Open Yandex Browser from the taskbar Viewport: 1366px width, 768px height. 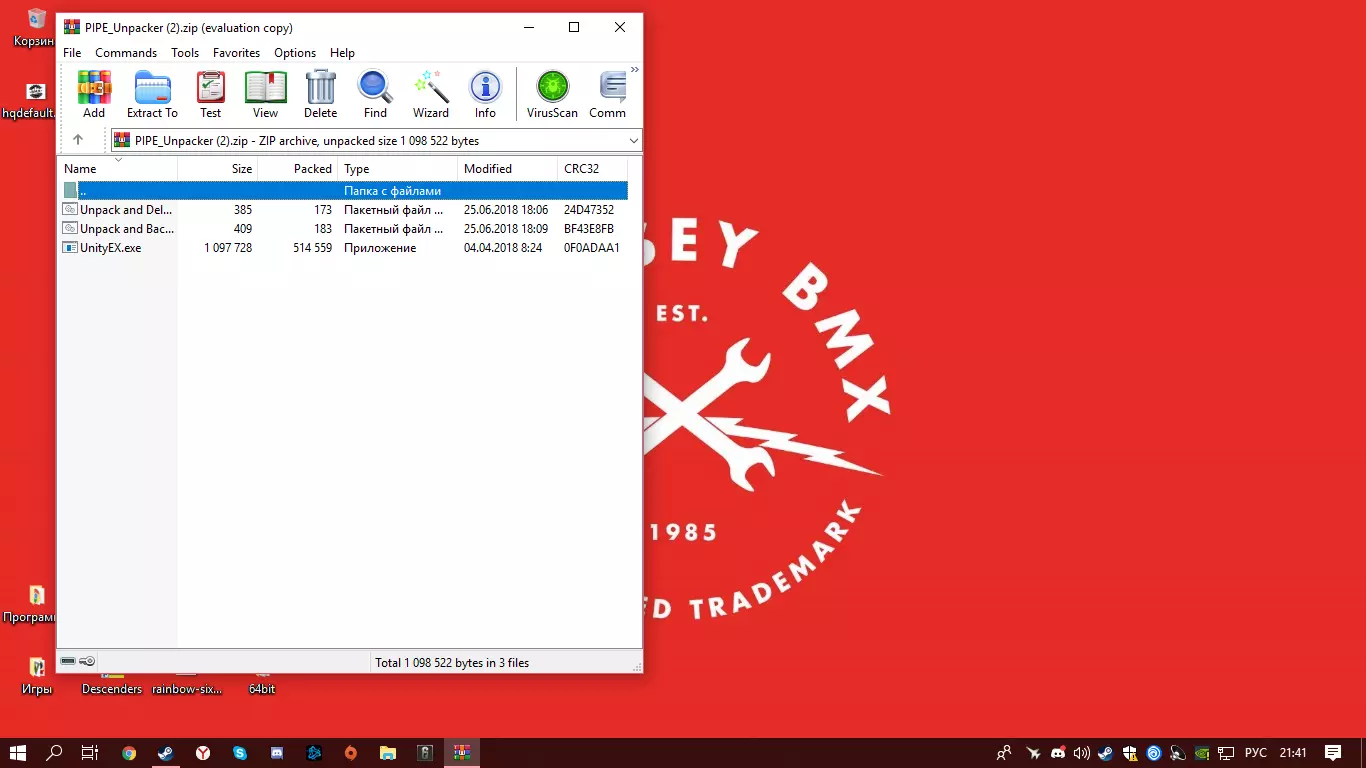pyautogui.click(x=203, y=753)
